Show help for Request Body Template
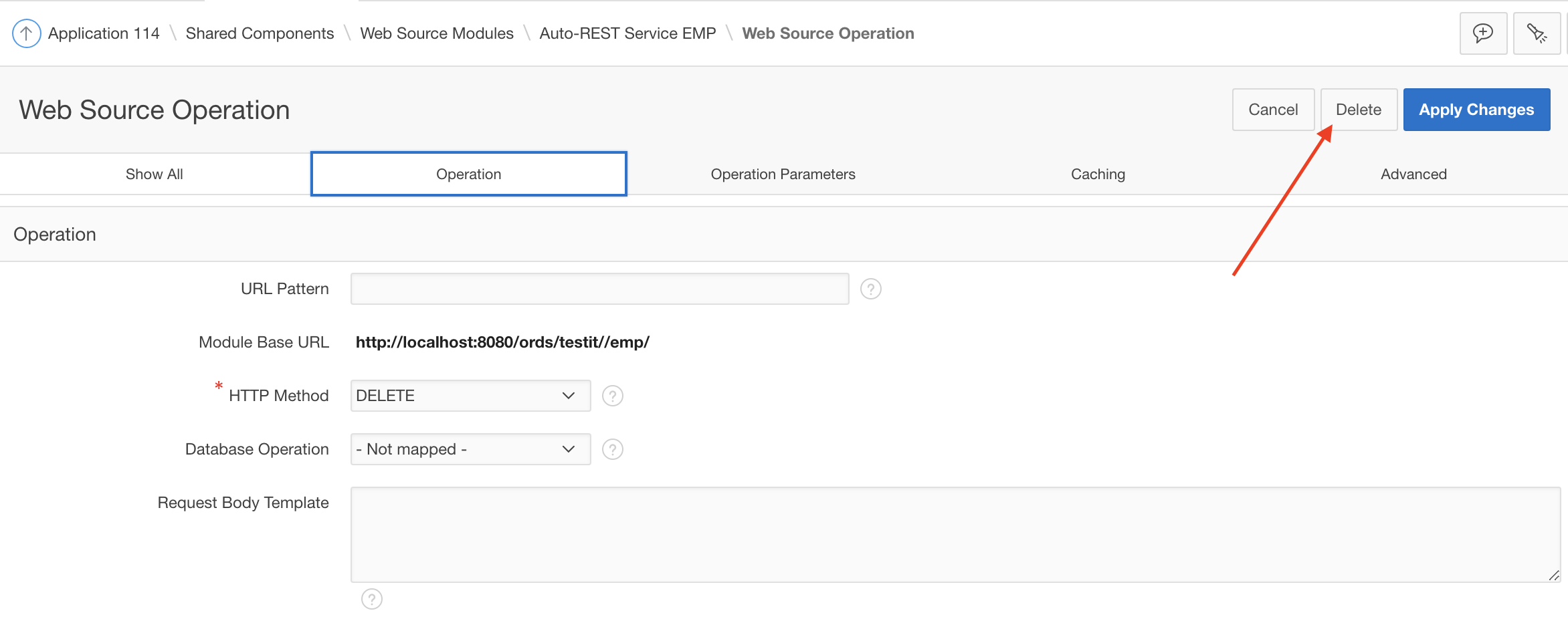The image size is (1568, 619). point(371,599)
